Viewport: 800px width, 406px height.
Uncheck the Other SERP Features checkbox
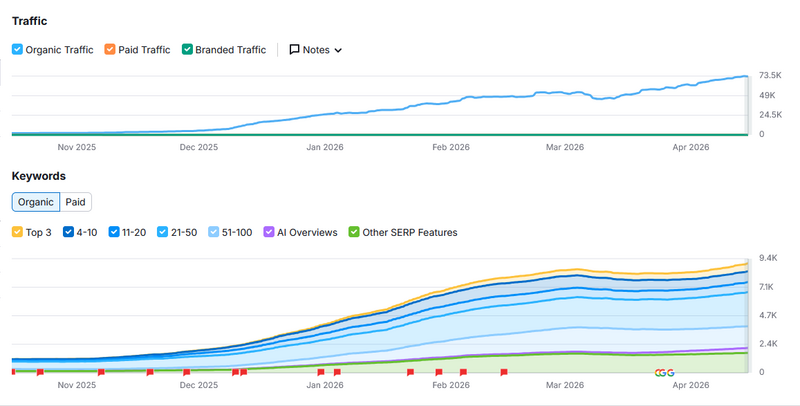(353, 232)
